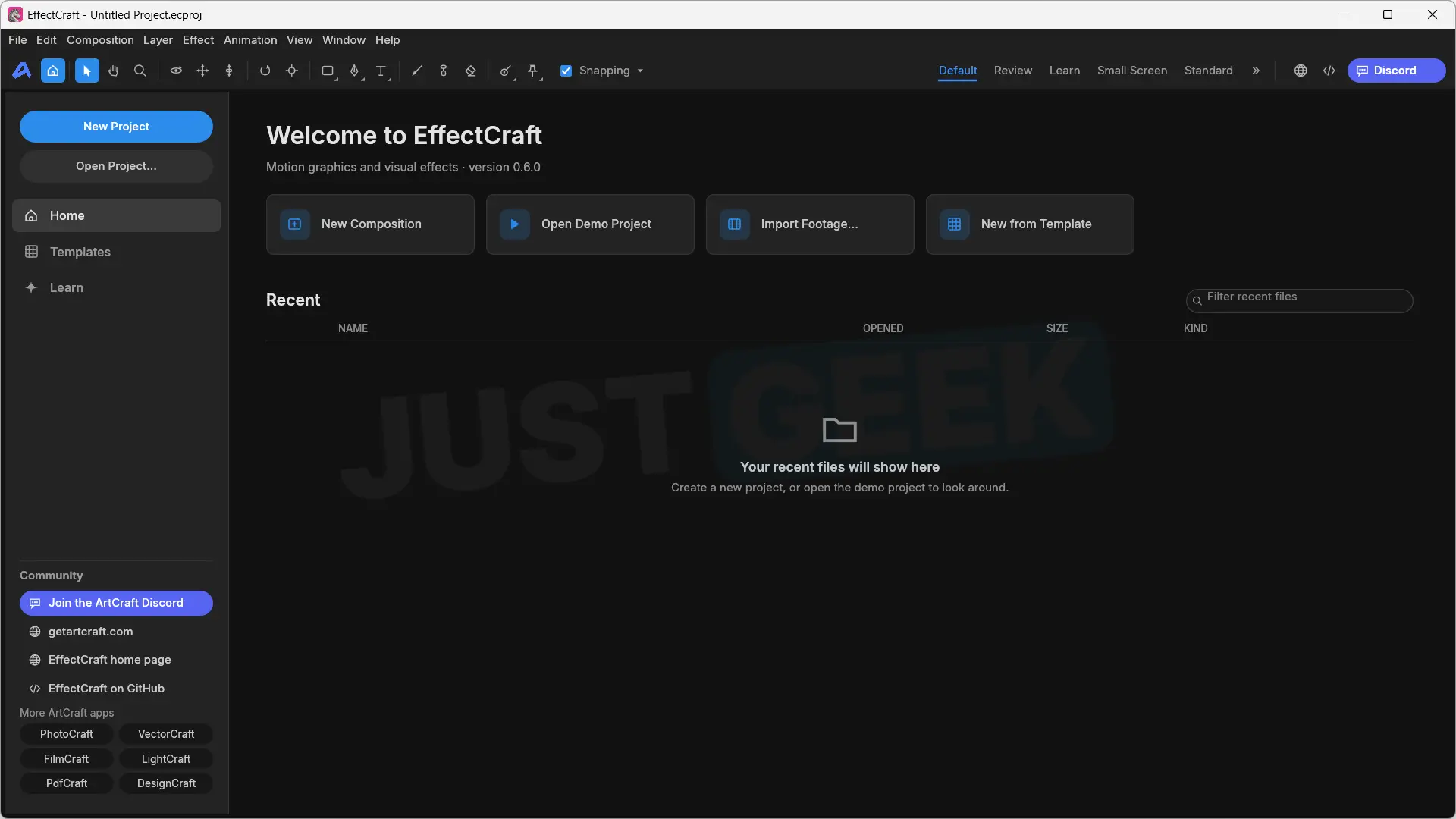
Task: Select the Eraser tool
Action: (x=470, y=71)
